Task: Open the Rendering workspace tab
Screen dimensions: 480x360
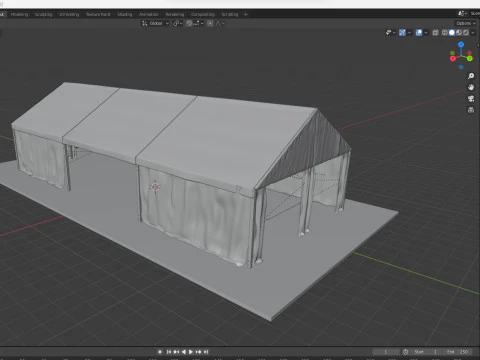Action: (x=175, y=14)
